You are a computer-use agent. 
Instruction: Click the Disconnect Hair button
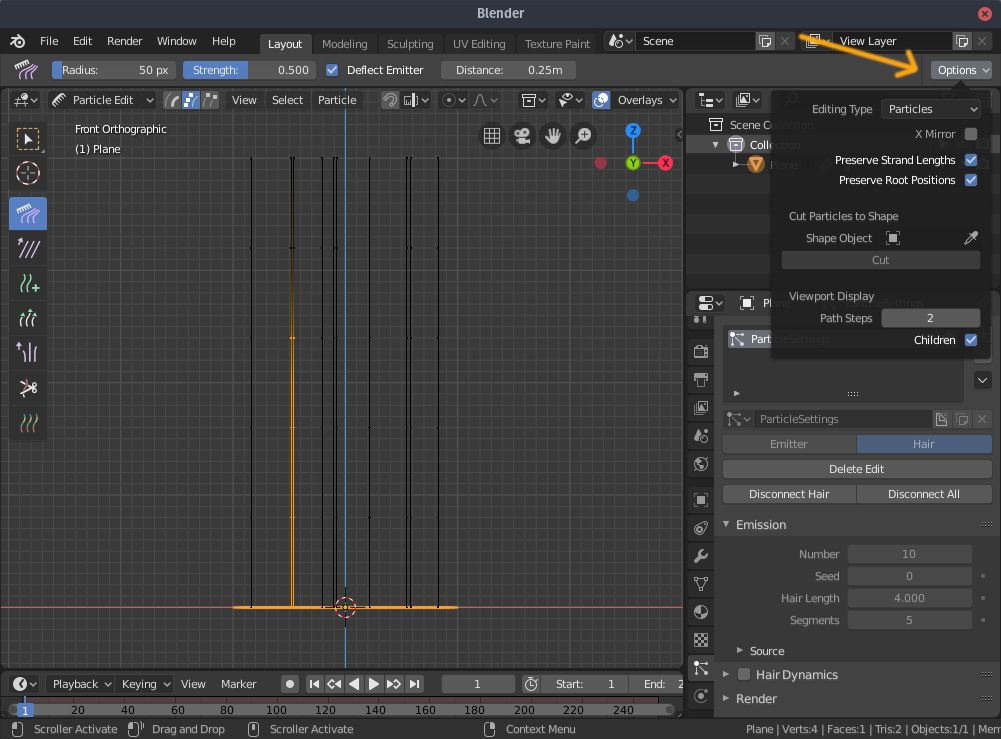click(x=789, y=493)
